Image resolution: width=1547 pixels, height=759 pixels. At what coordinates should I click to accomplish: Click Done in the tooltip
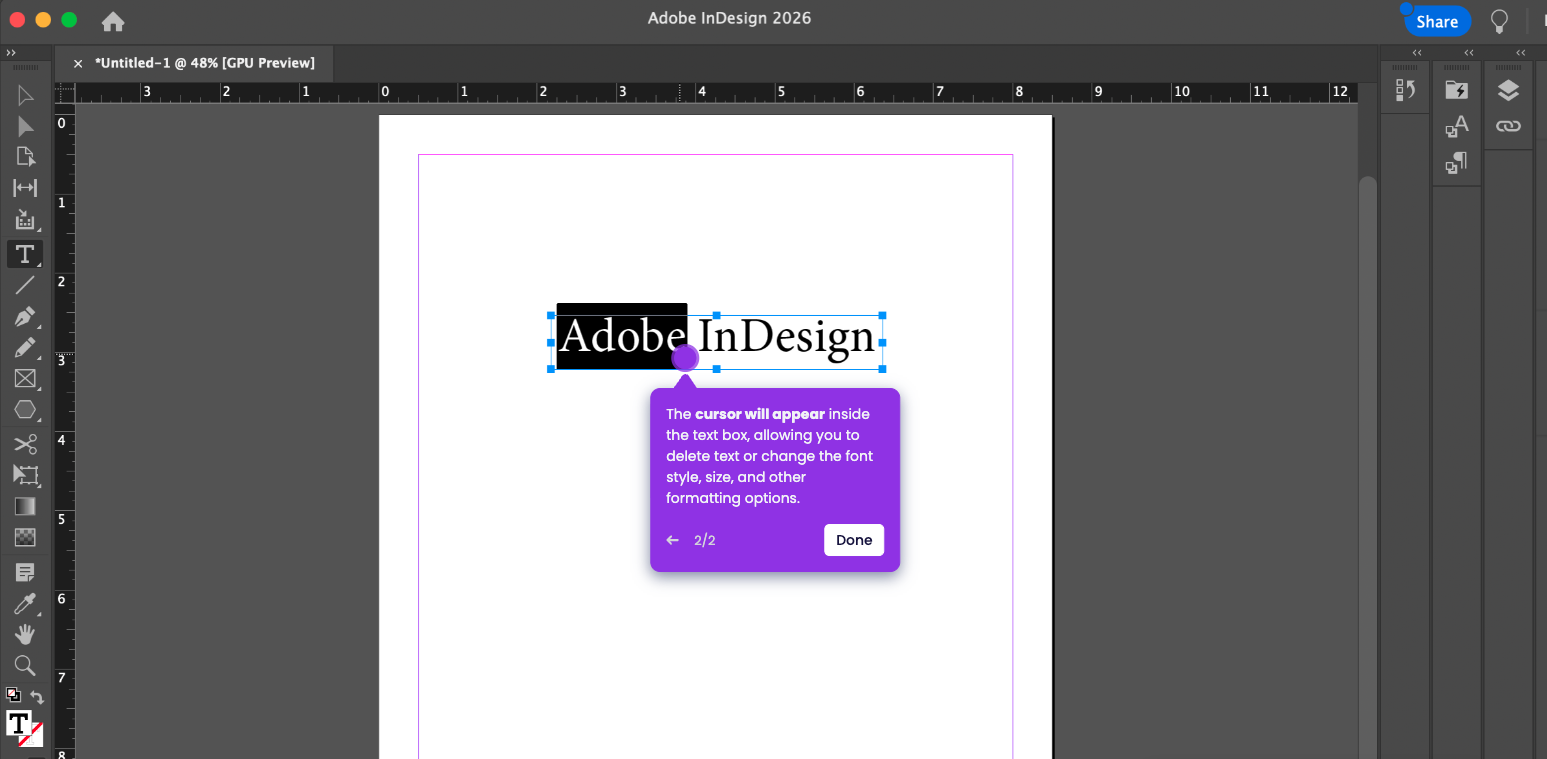click(854, 540)
